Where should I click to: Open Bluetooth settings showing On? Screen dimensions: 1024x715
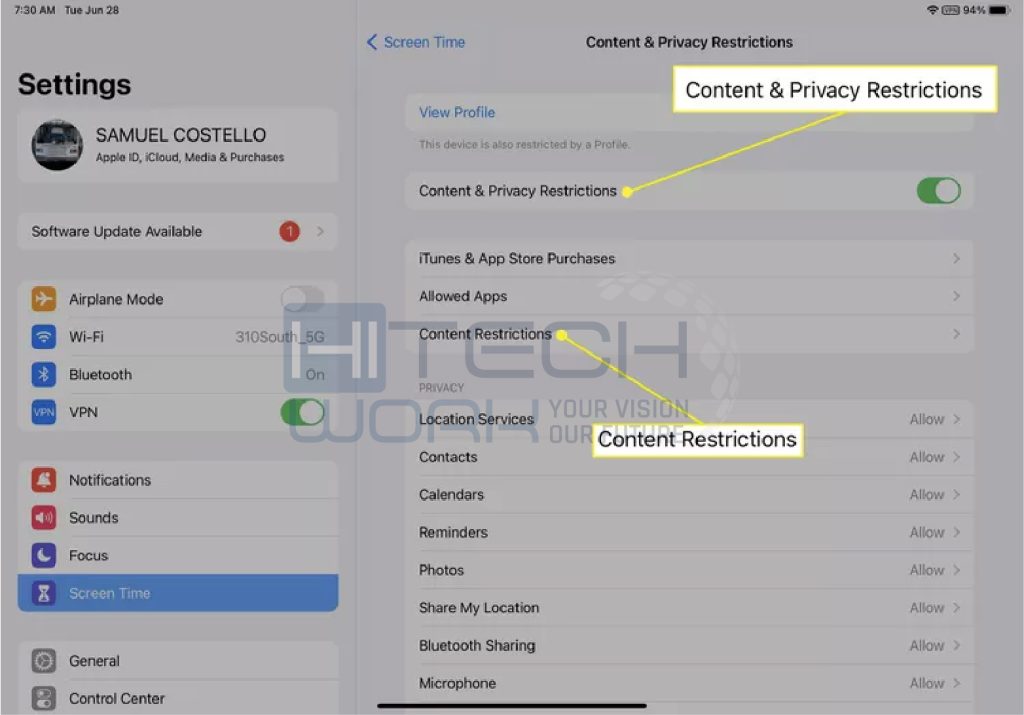click(178, 374)
